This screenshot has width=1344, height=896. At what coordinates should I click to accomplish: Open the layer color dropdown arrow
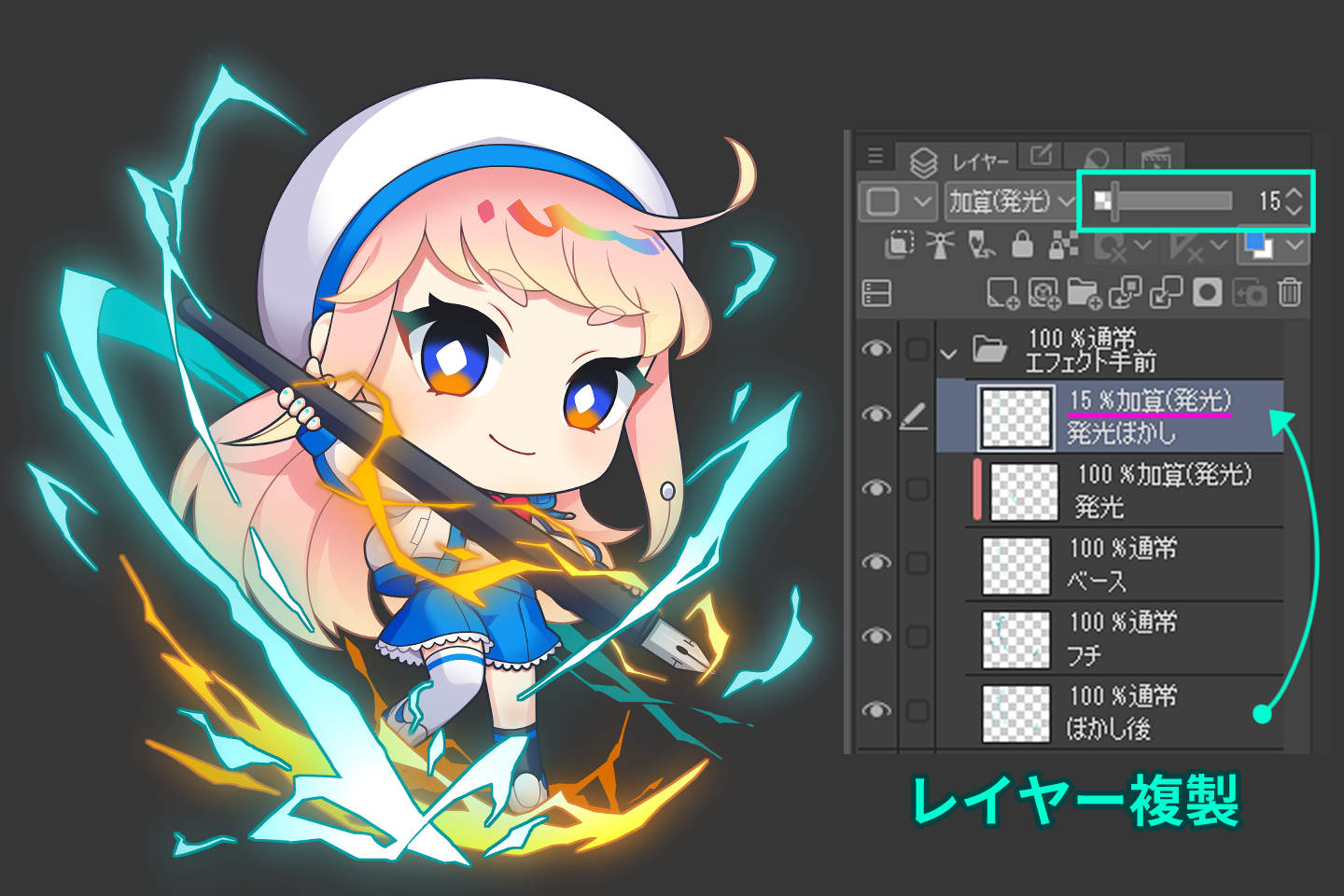point(1295,245)
